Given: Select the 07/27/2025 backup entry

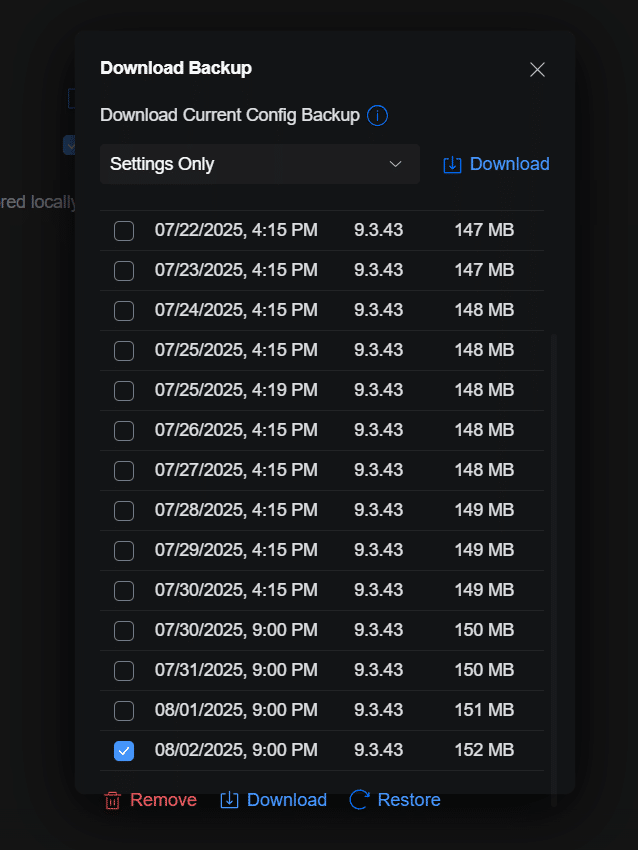Looking at the screenshot, I should tap(123, 470).
